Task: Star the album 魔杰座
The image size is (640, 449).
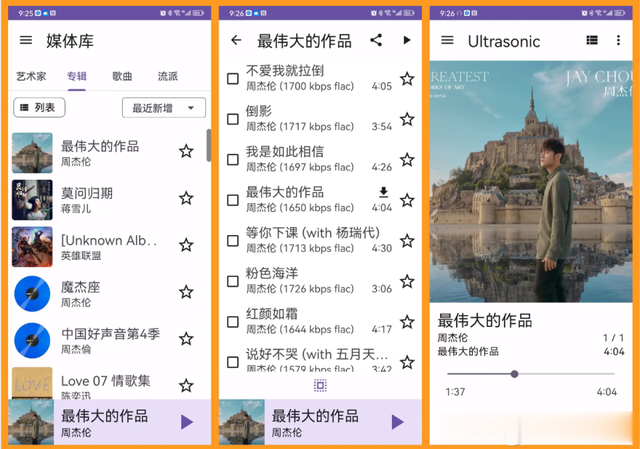Action: (186, 292)
